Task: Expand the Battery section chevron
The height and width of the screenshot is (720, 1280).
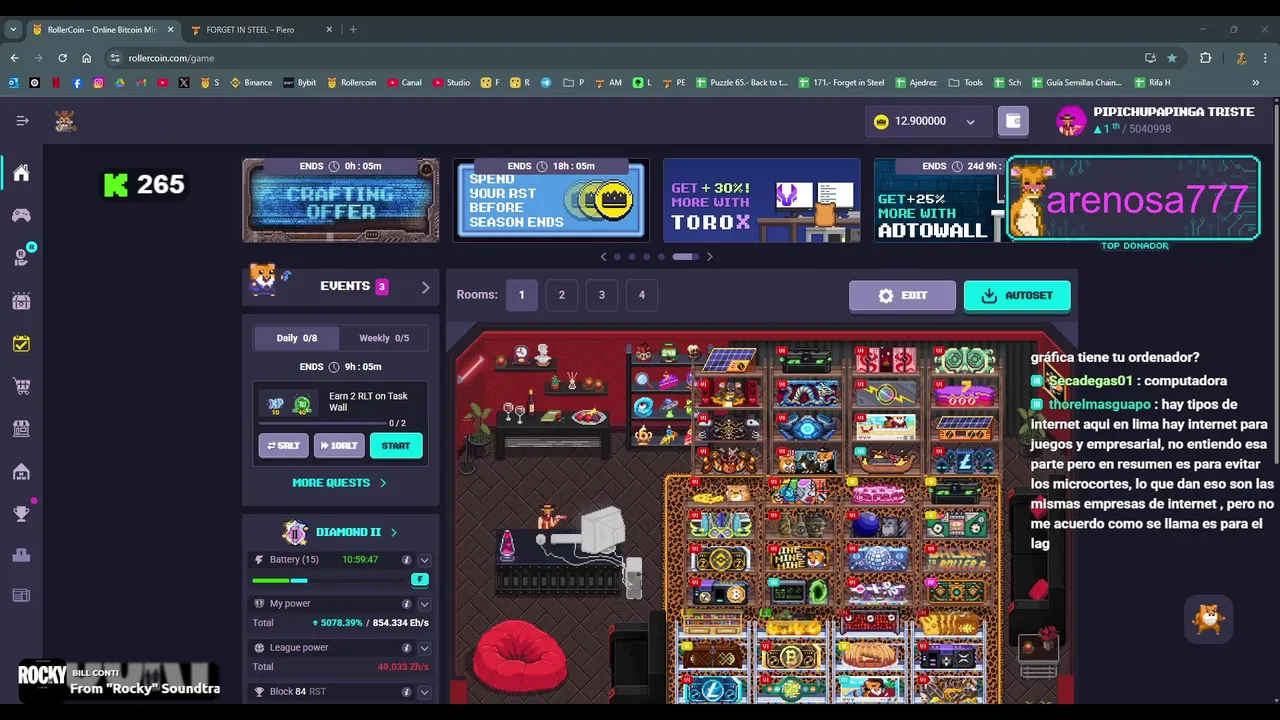Action: pos(424,560)
